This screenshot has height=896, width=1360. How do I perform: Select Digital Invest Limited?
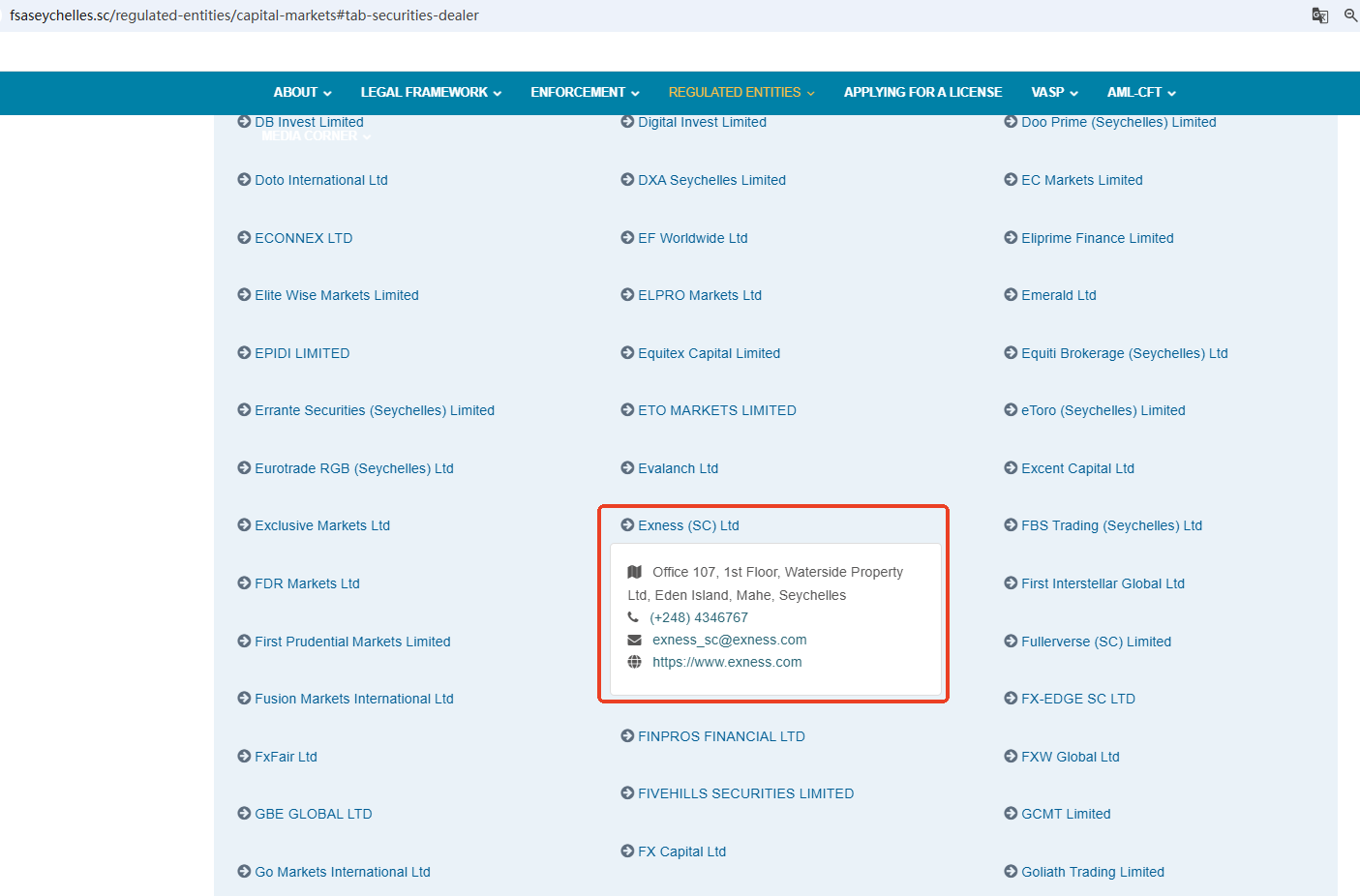(x=702, y=122)
